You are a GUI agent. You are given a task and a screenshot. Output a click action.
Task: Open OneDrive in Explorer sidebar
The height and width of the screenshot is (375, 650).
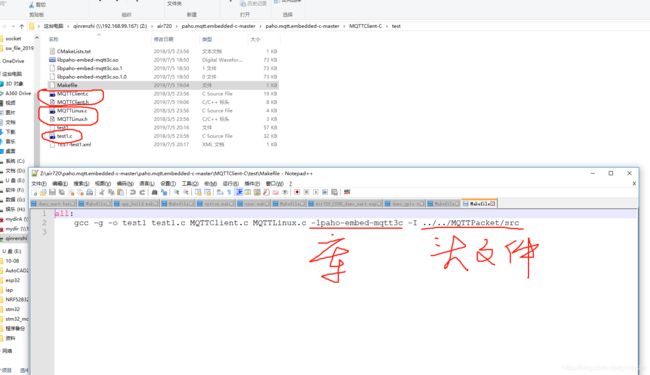(x=13, y=61)
